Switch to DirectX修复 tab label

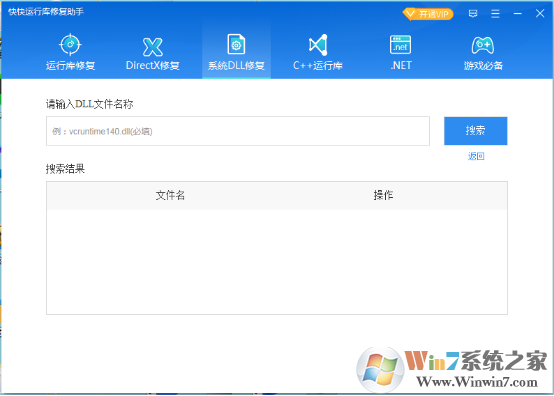153,65
